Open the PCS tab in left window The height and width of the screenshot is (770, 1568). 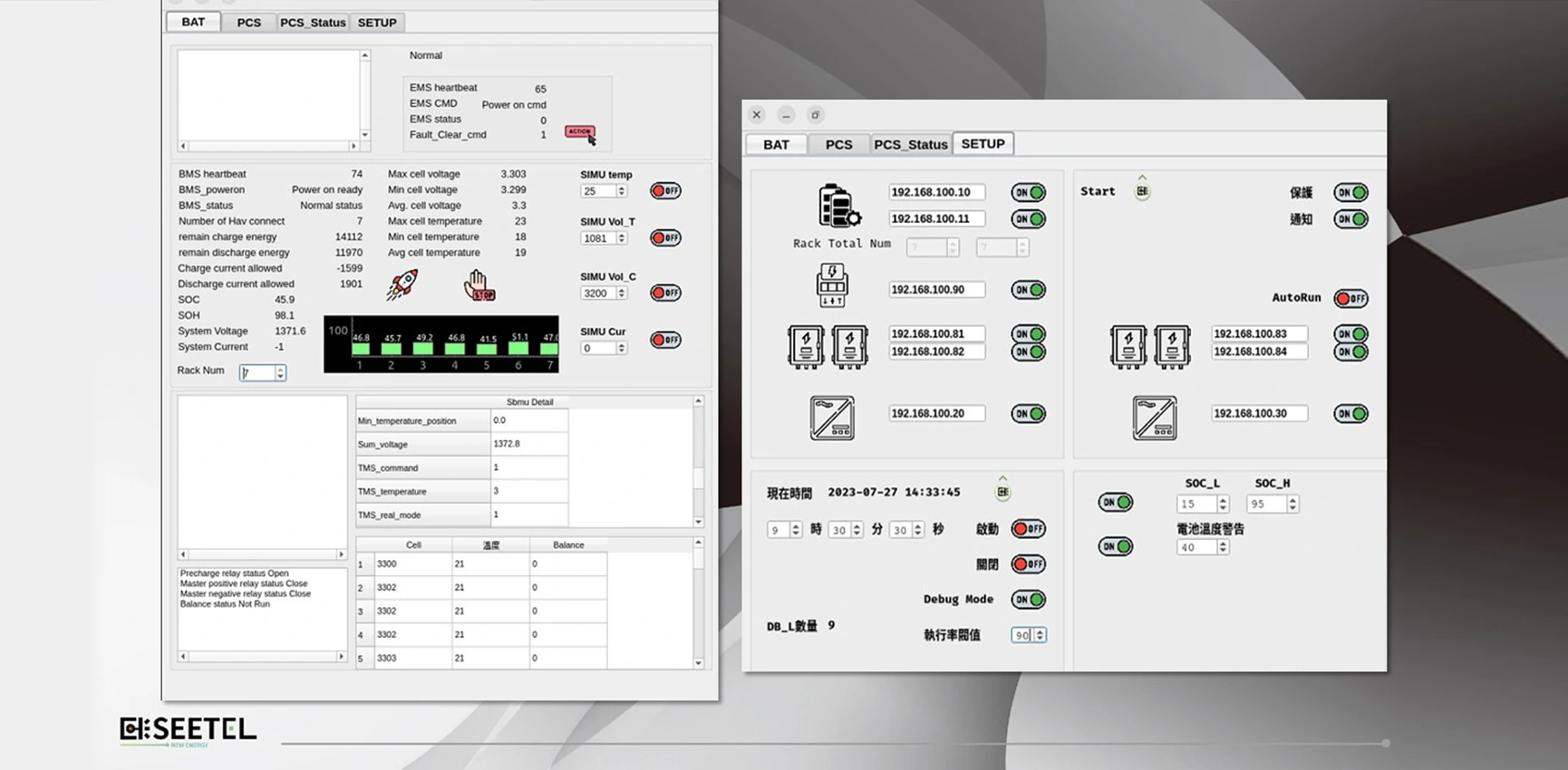248,23
